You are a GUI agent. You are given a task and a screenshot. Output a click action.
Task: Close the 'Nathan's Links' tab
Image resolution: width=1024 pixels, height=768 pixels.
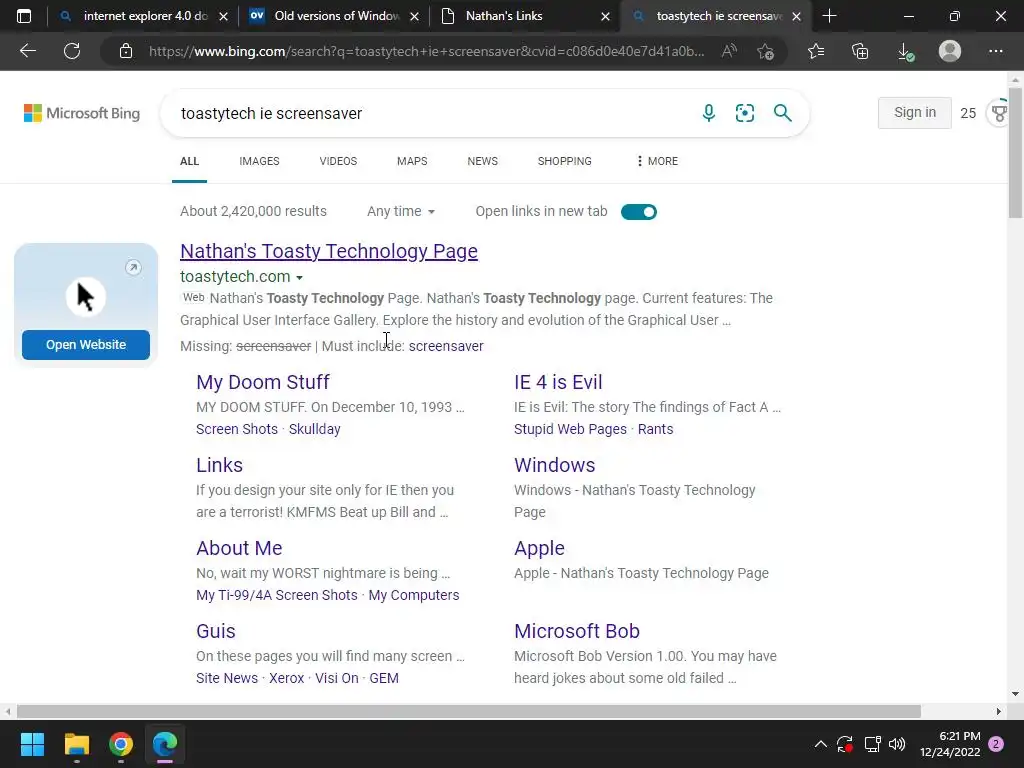click(x=605, y=16)
